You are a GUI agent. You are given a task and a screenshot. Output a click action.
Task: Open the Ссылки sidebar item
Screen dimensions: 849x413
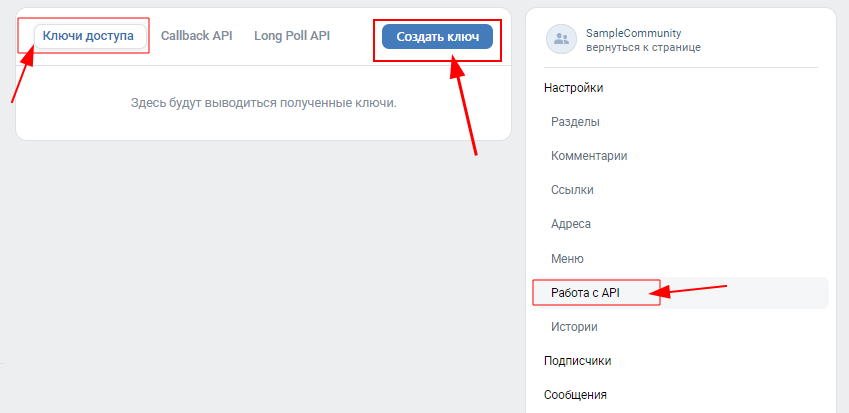tap(572, 190)
